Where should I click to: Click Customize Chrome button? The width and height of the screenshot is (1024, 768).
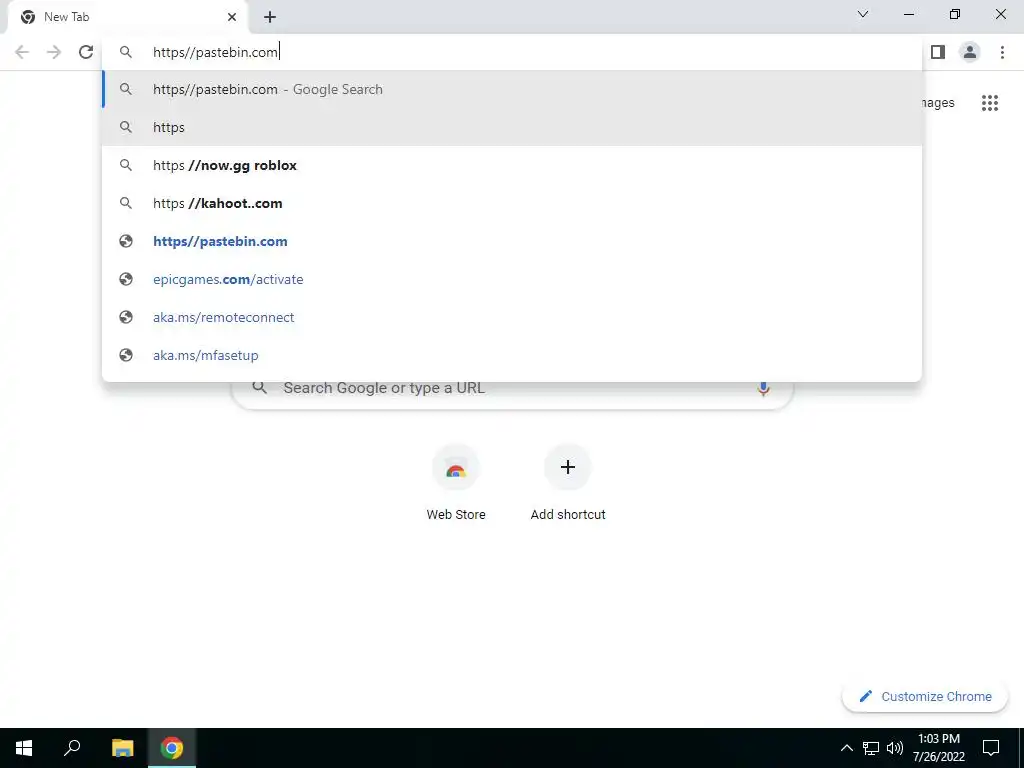(x=925, y=696)
